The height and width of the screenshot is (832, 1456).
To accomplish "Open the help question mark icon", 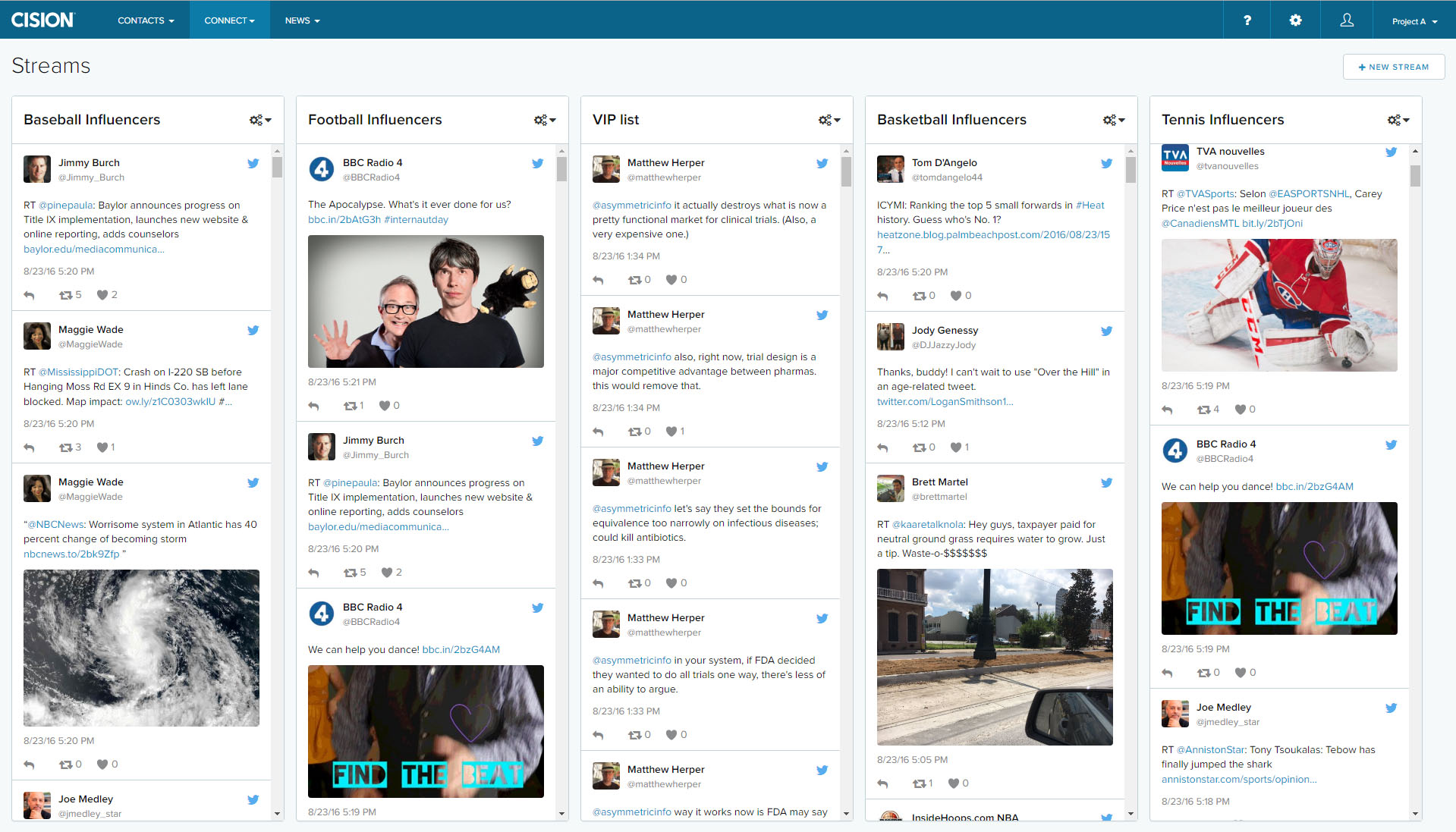I will [x=1247, y=20].
